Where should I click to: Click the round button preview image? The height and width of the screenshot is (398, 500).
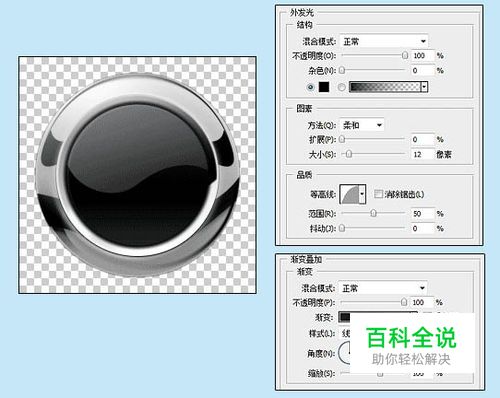137,175
